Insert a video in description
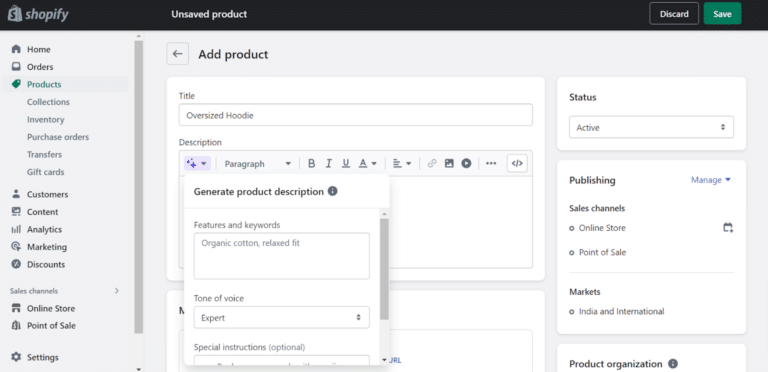 coord(466,163)
